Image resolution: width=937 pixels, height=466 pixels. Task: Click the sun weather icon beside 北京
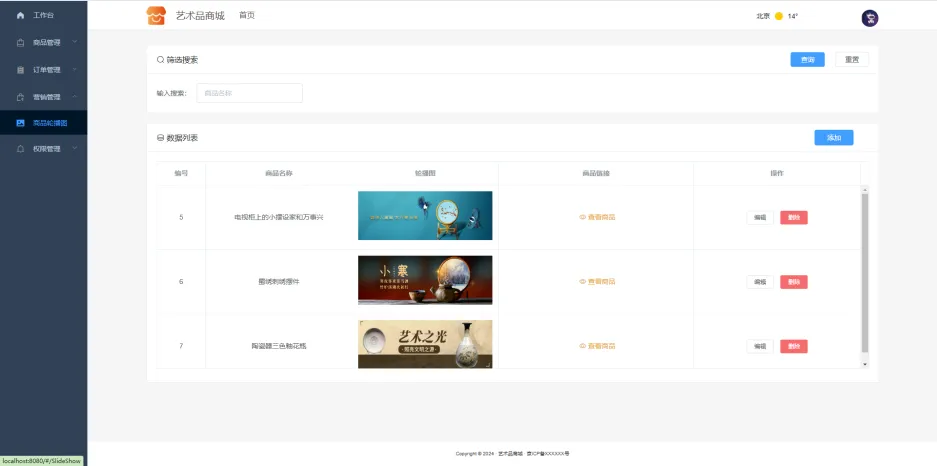pyautogui.click(x=779, y=16)
